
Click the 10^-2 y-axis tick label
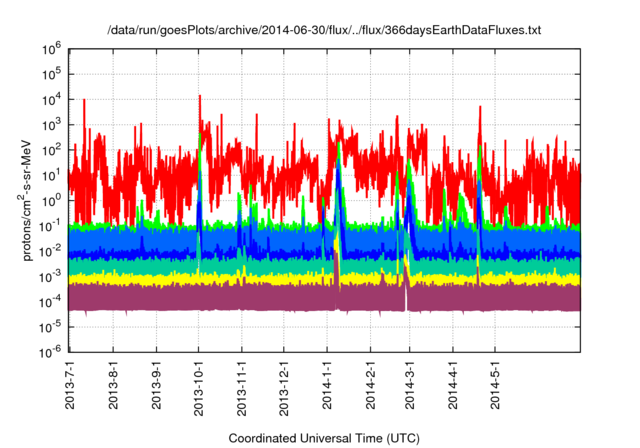[50, 251]
